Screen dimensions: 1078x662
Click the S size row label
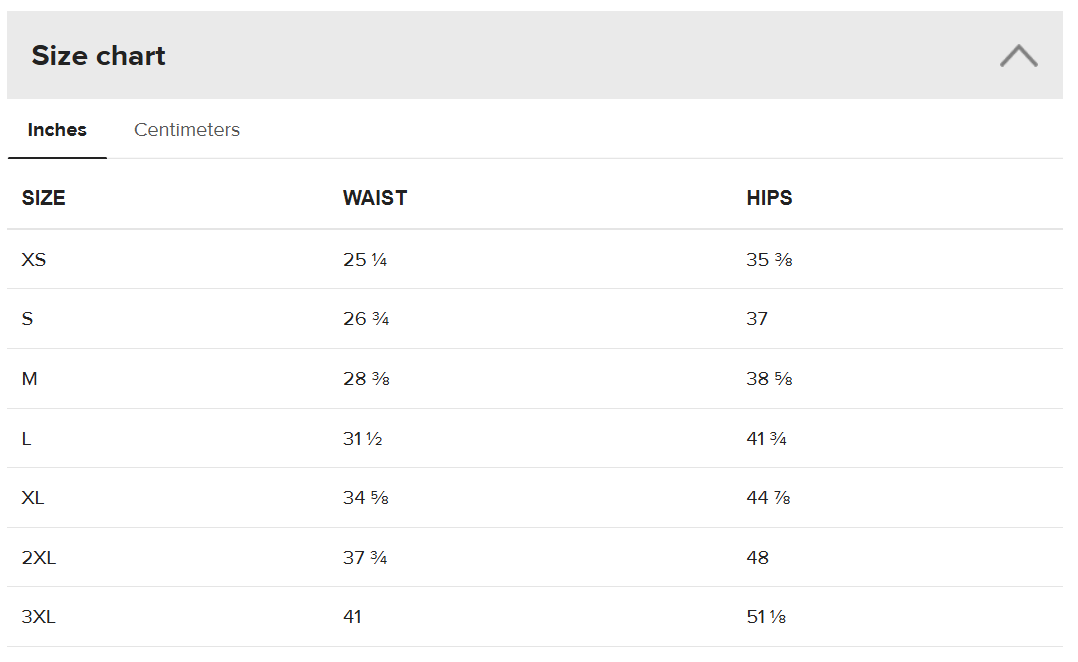[27, 319]
